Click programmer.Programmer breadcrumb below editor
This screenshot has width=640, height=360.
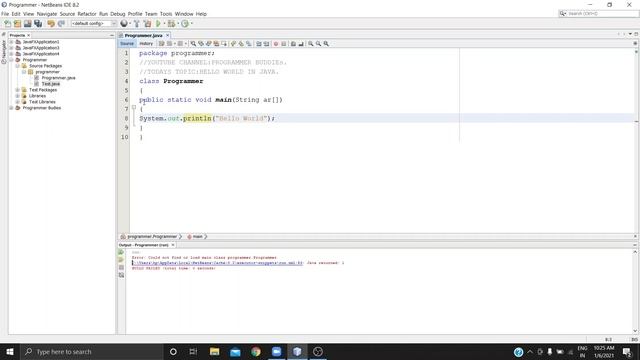[x=151, y=237]
